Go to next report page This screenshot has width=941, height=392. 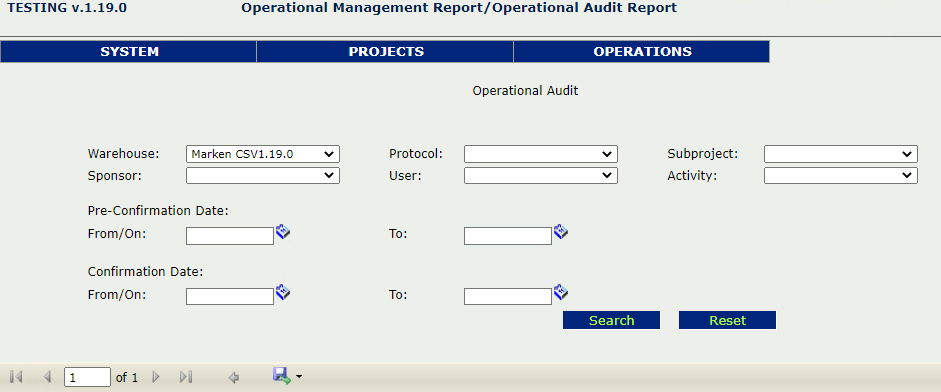click(157, 377)
